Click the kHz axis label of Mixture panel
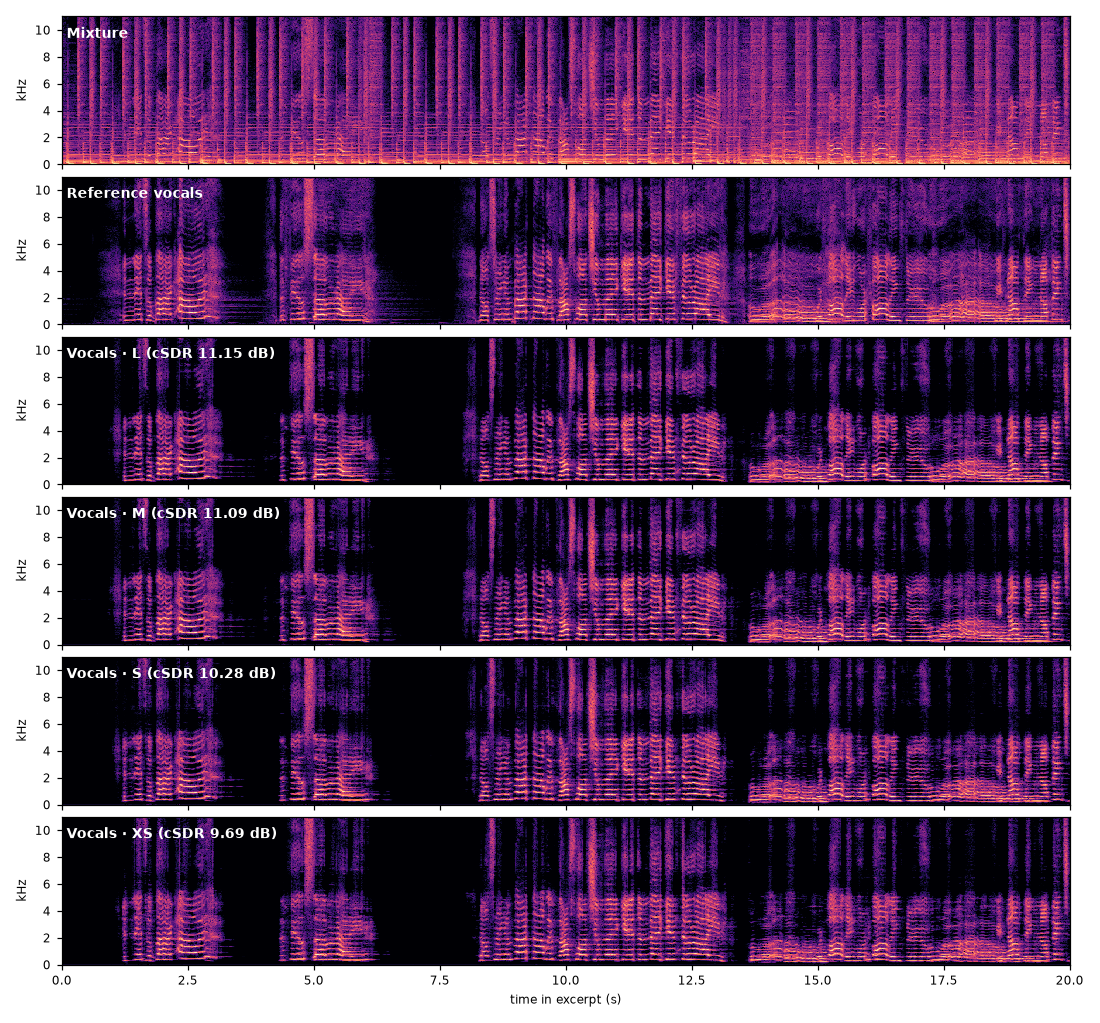 point(22,91)
